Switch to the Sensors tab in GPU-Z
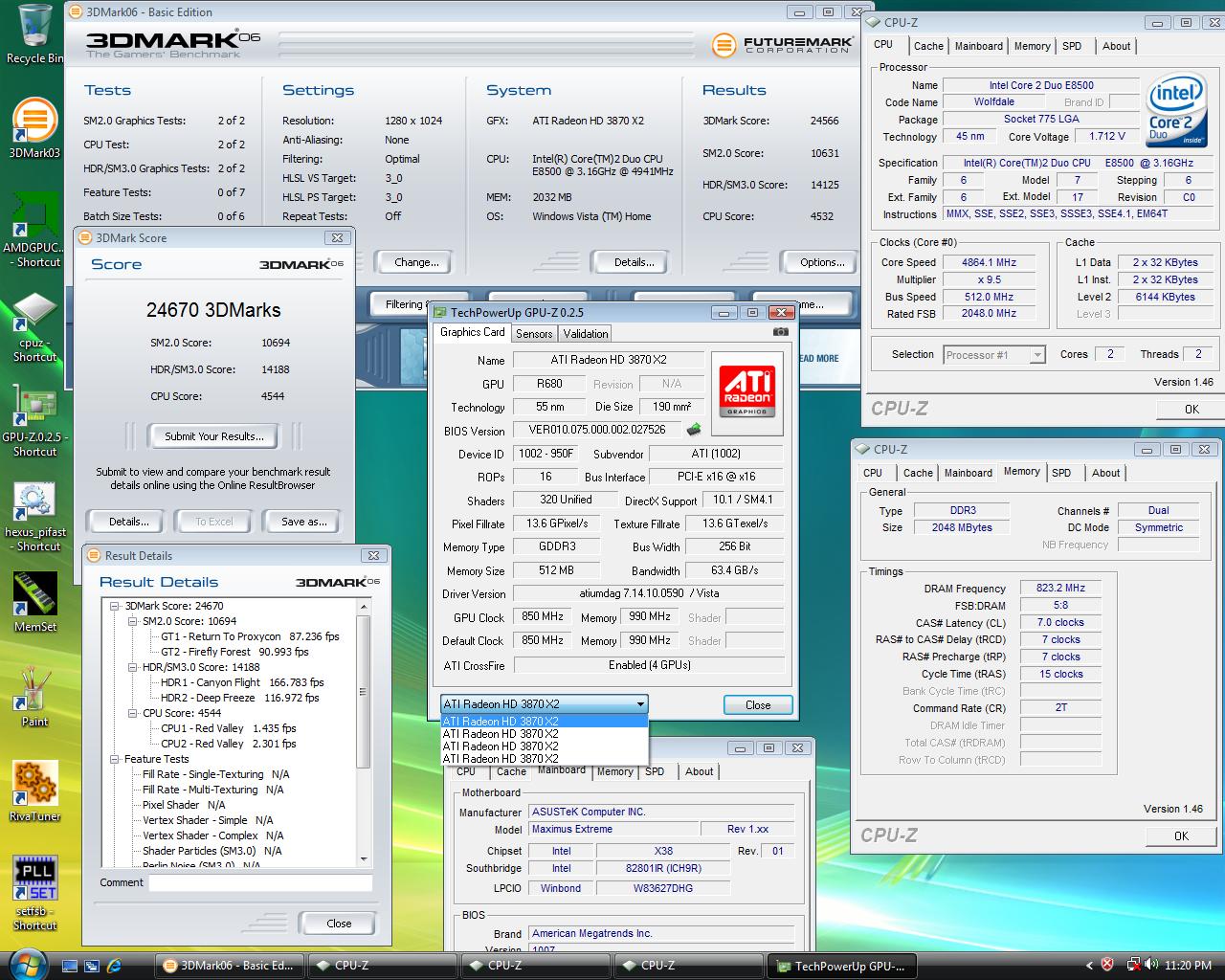Viewport: 1225px width, 980px height. point(534,334)
